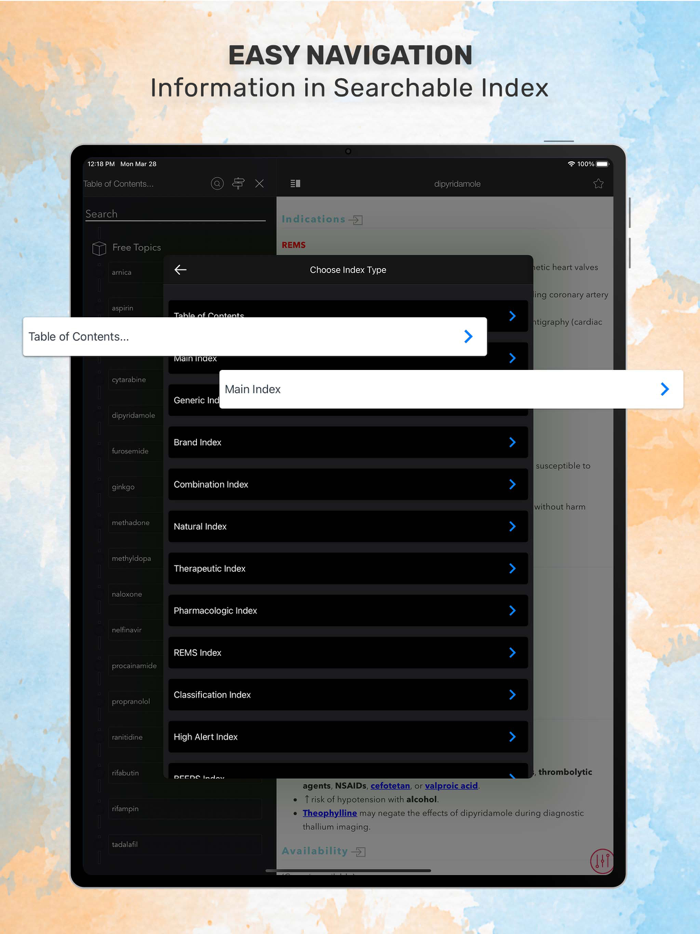
Task: Close the sidebar with the X icon
Action: click(260, 183)
